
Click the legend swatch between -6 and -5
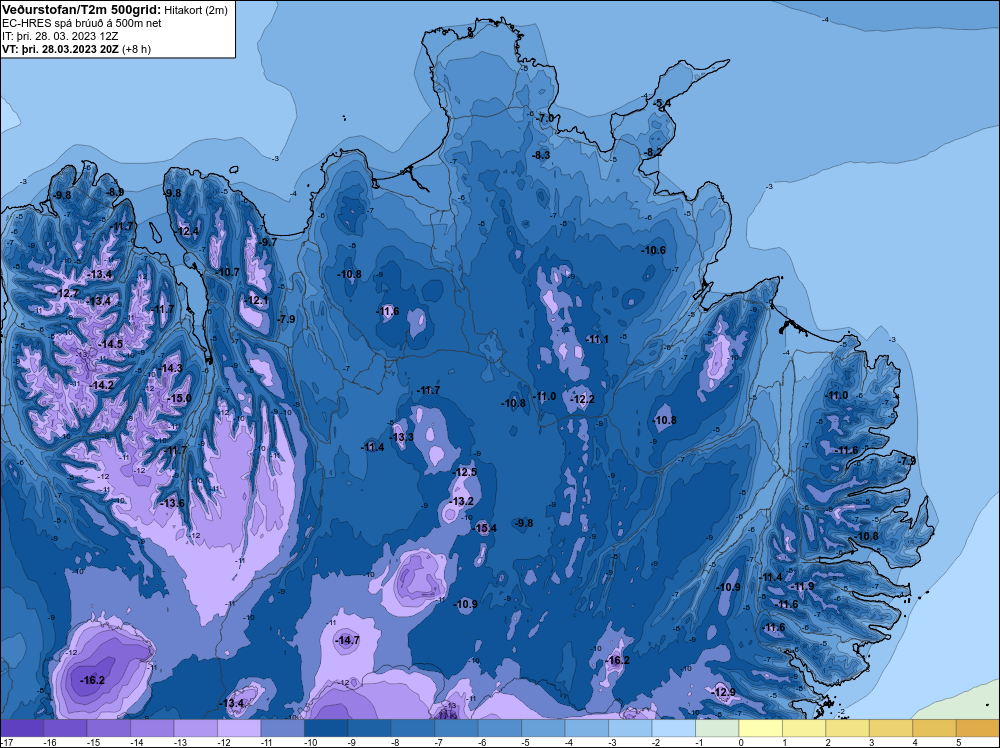click(500, 728)
